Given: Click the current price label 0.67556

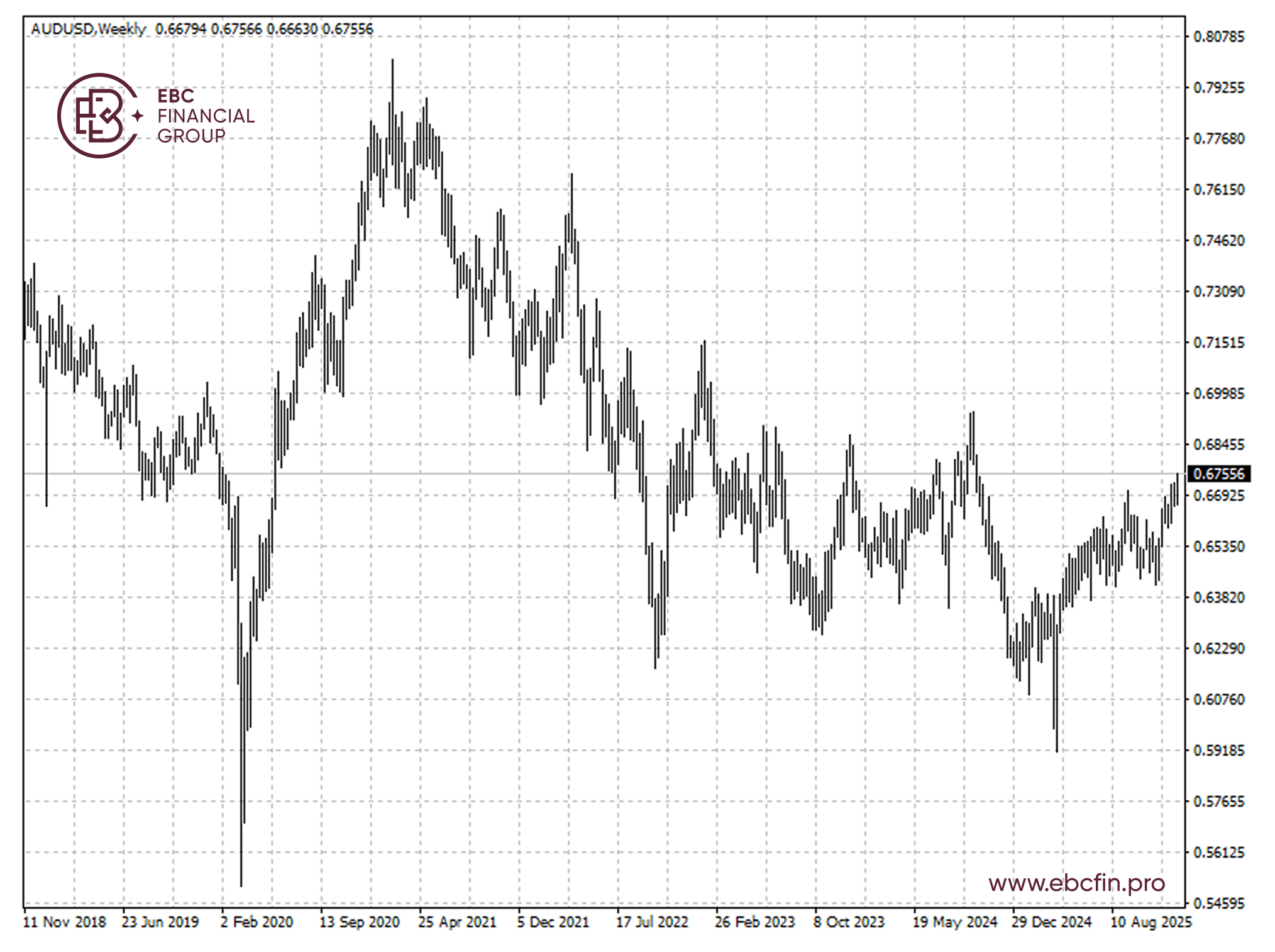Looking at the screenshot, I should click(x=1218, y=473).
